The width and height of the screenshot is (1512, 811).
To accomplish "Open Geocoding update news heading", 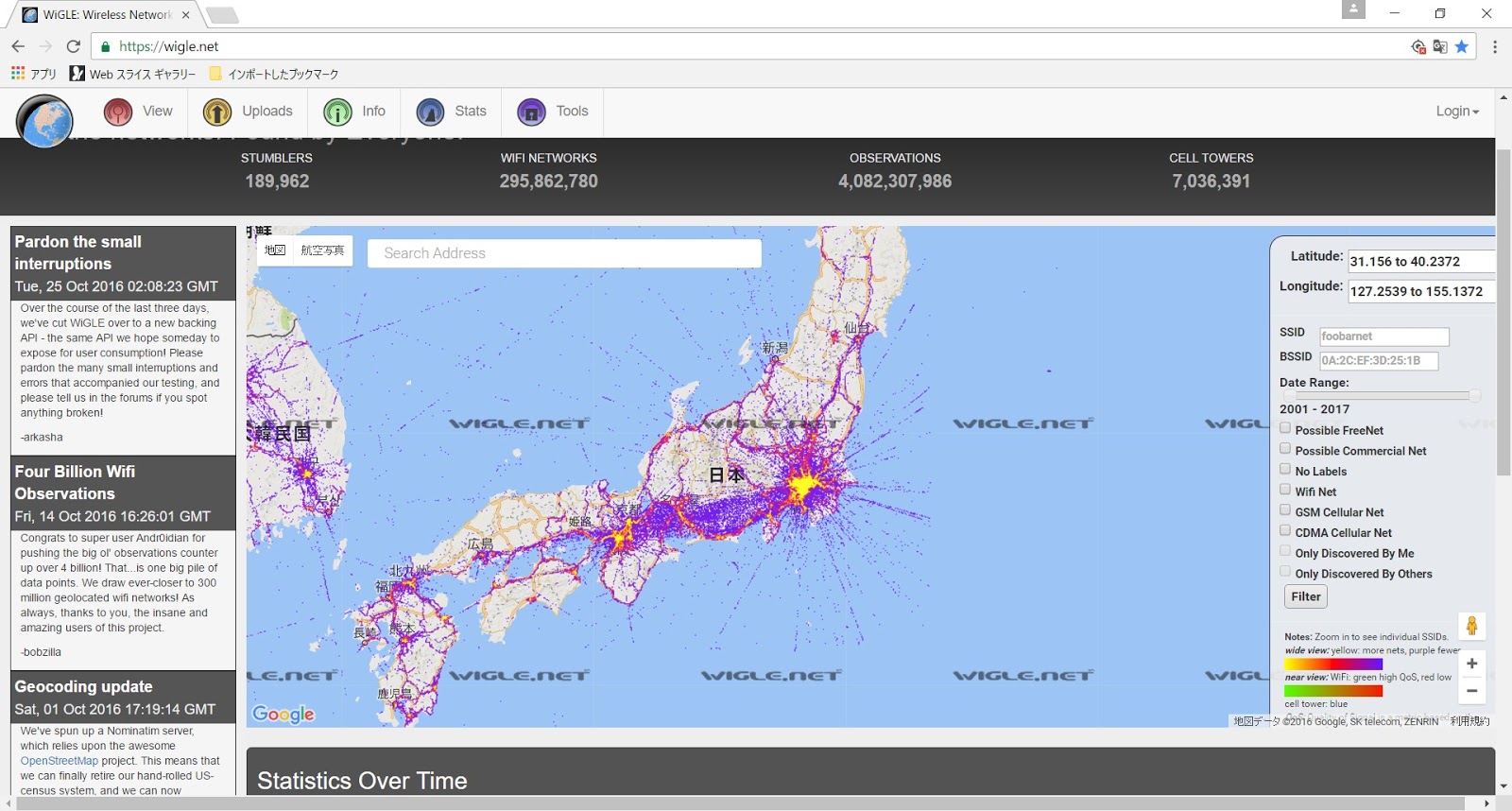I will (x=83, y=687).
